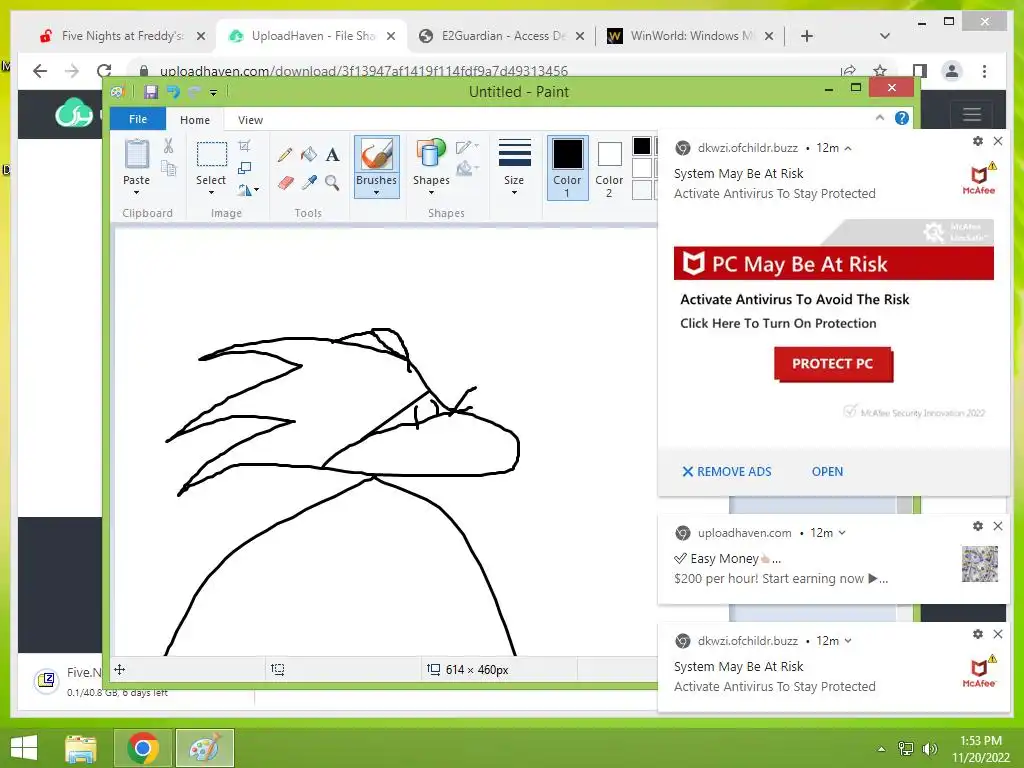Open settings gear on uploadhaven.com notification
1024x768 pixels.
coord(978,526)
